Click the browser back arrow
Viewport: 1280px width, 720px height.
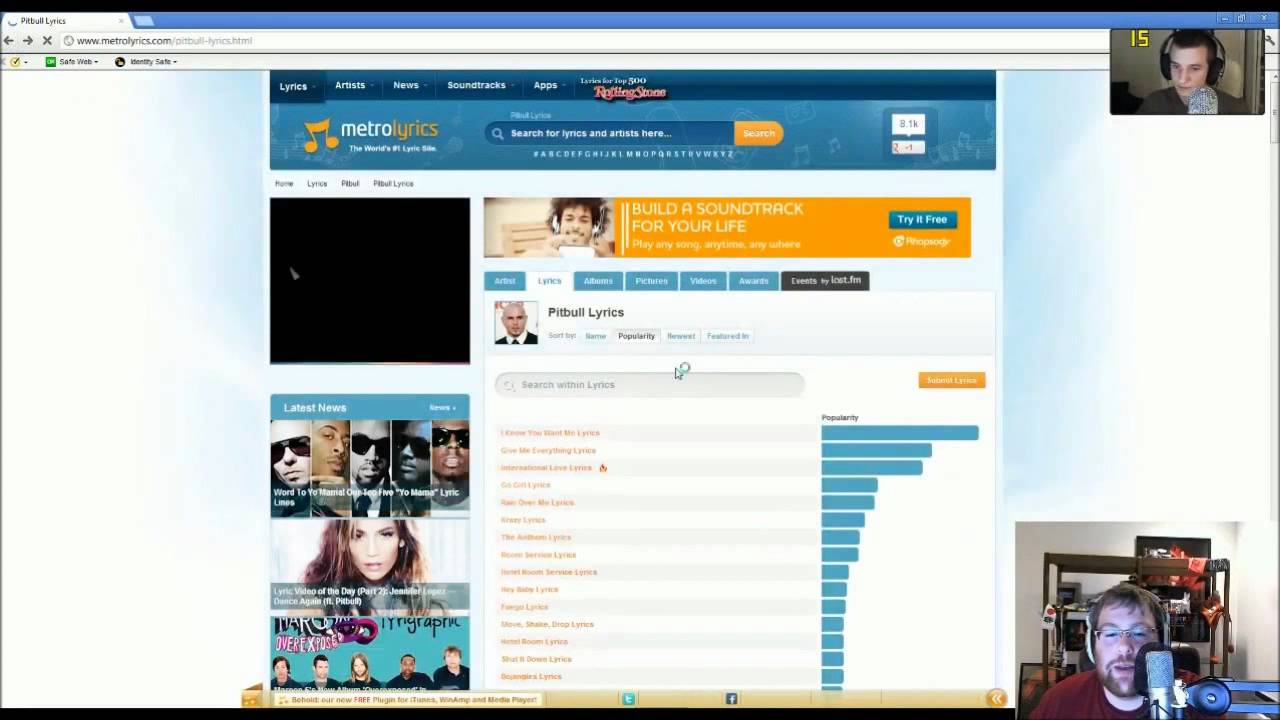(x=9, y=41)
